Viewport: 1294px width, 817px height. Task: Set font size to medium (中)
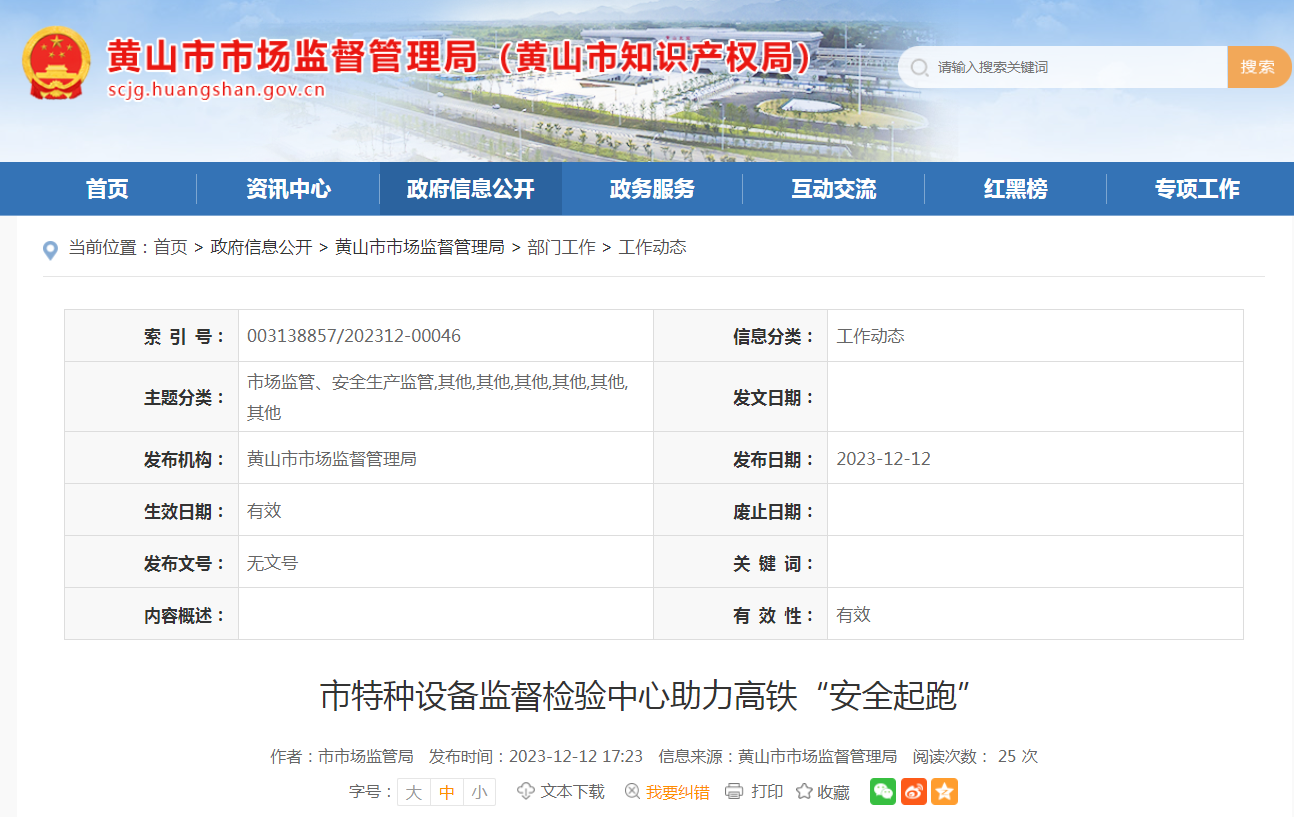[447, 792]
